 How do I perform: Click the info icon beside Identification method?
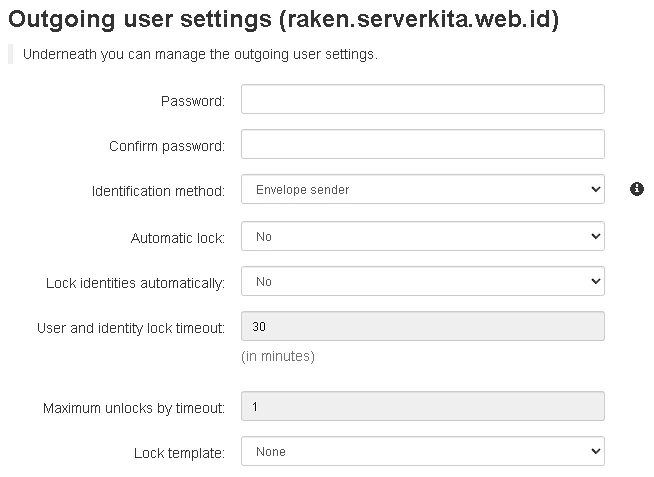637,189
